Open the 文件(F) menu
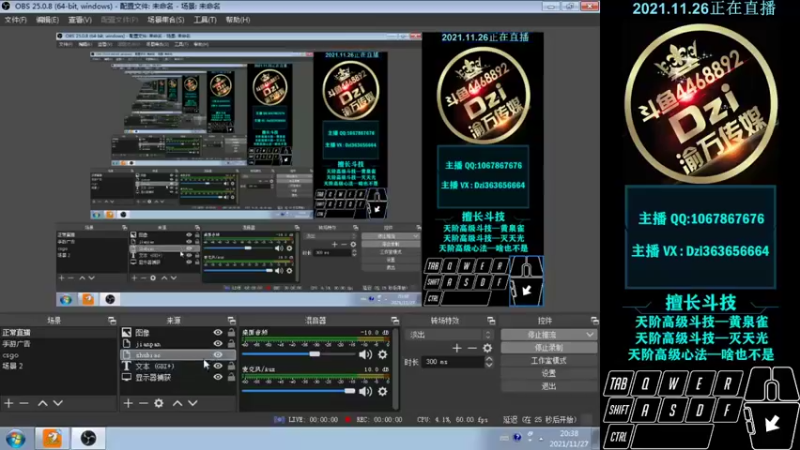Screen dimensions: 800x450 point(15,20)
